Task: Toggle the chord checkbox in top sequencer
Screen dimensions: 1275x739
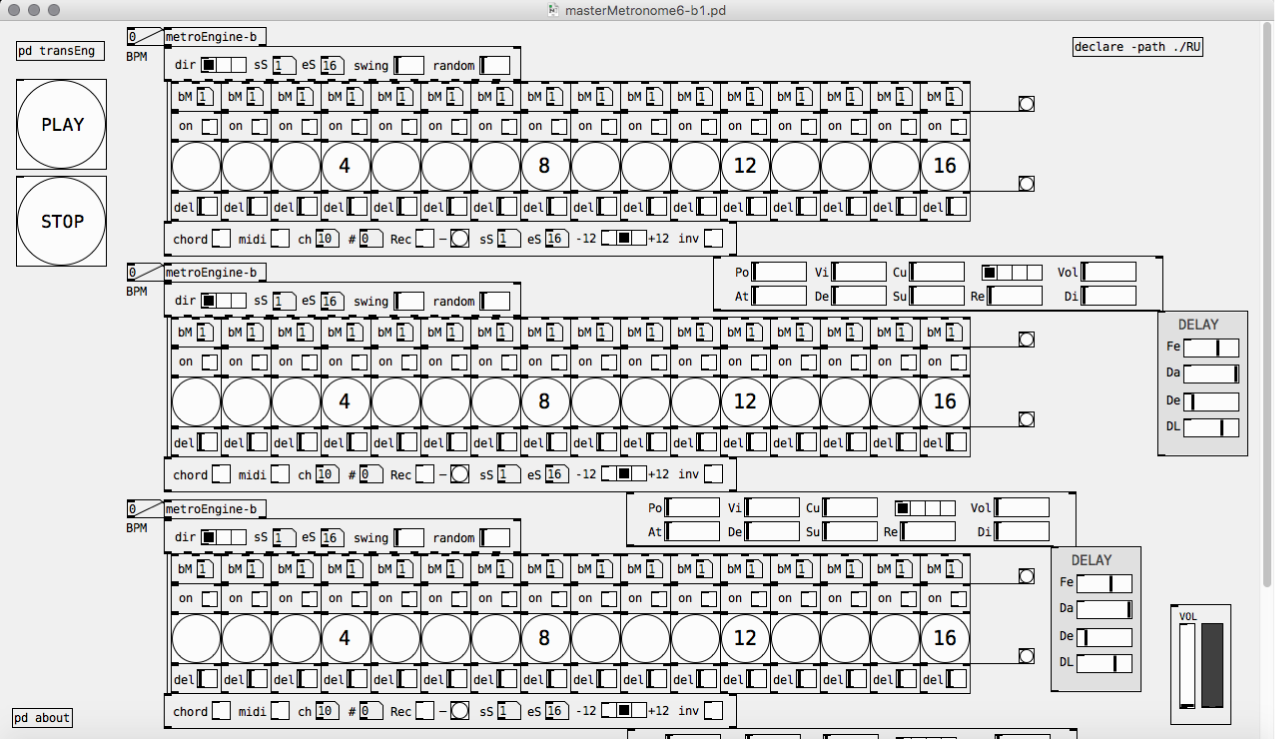Action: [221, 239]
